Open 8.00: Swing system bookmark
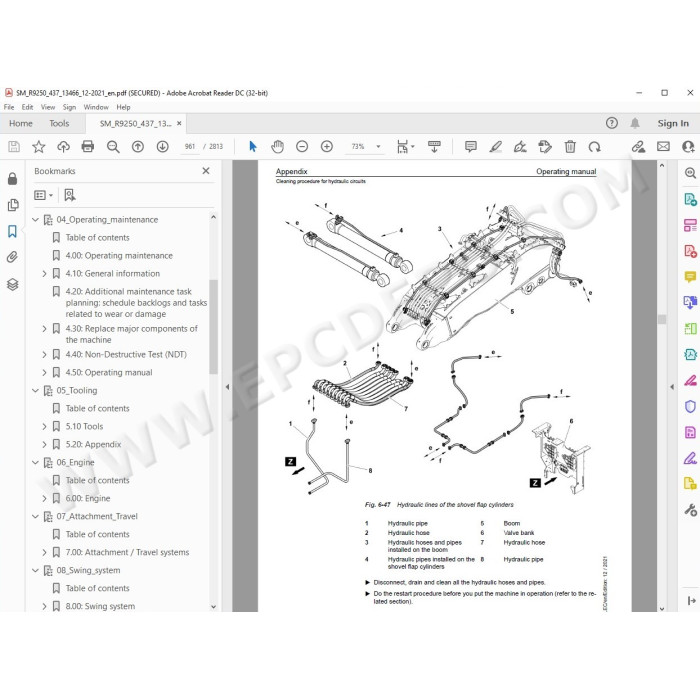 click(100, 606)
